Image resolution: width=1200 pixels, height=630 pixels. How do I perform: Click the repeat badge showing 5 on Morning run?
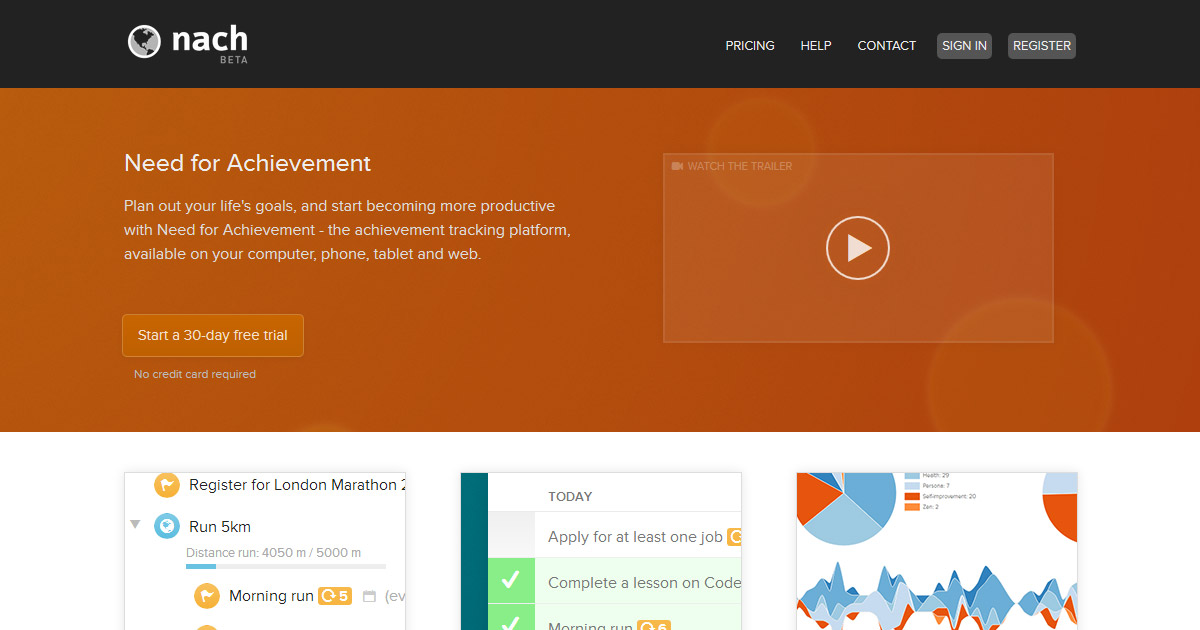334,596
